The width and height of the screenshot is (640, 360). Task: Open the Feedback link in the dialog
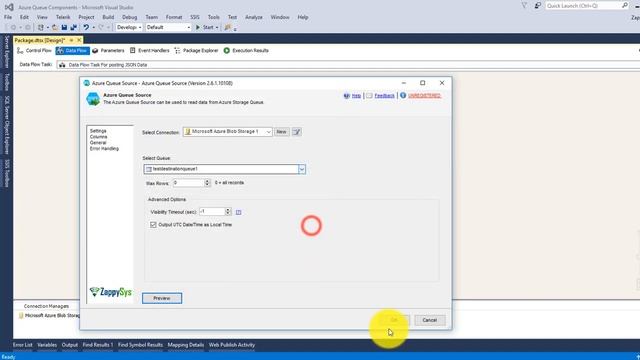384,96
